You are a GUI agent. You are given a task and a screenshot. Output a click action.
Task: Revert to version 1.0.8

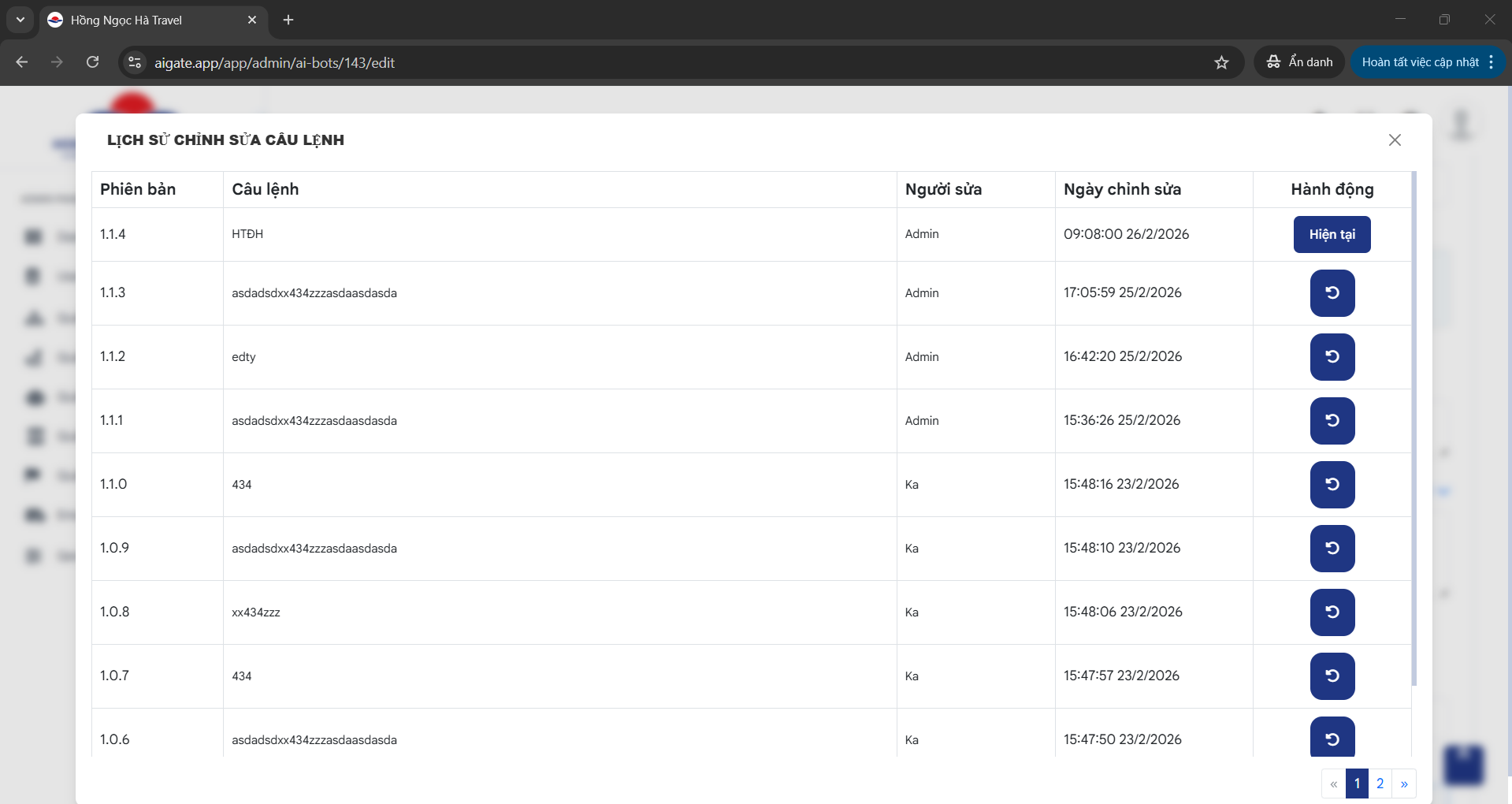[x=1332, y=612]
